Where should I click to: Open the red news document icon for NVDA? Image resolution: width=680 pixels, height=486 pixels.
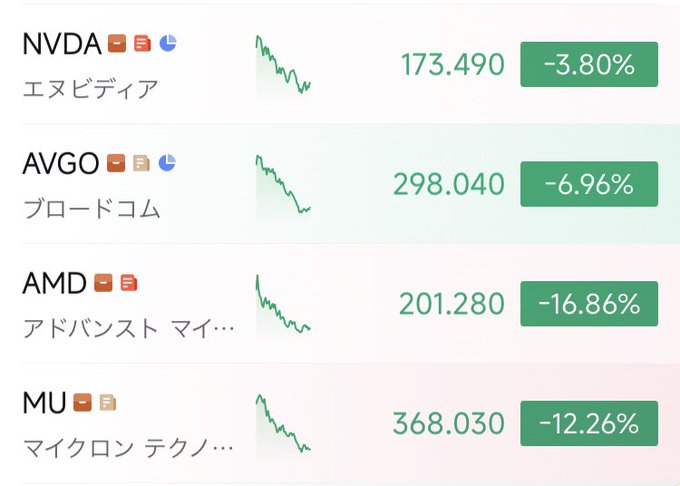142,43
